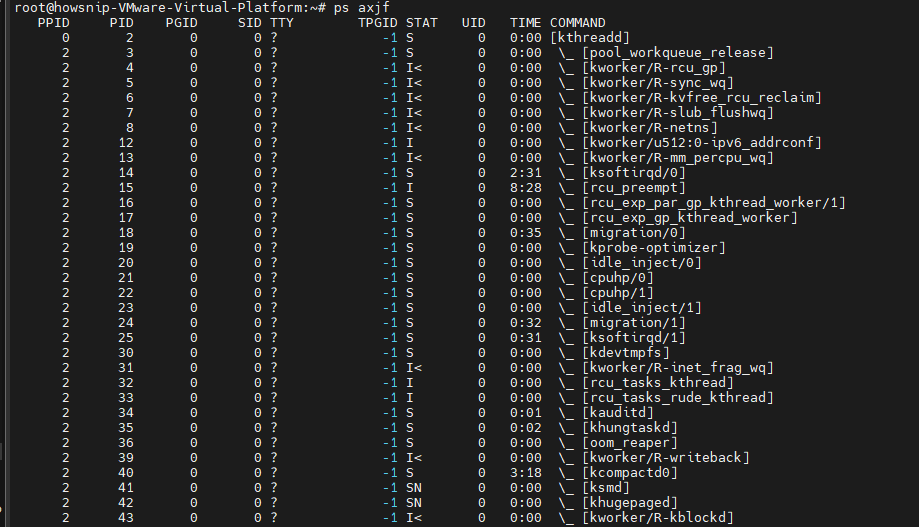Image resolution: width=919 pixels, height=527 pixels.
Task: Click the [rcu_preempt] process name
Action: click(x=634, y=188)
